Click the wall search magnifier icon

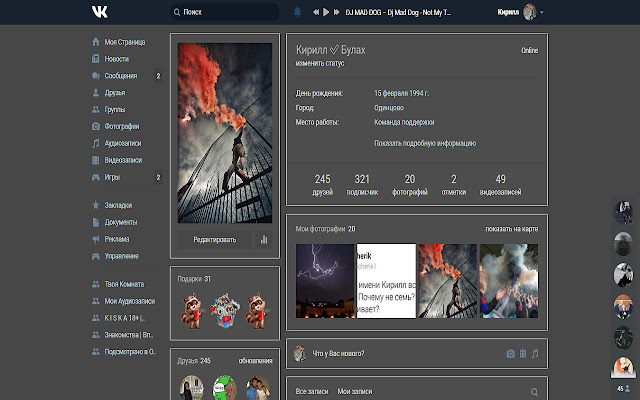pyautogui.click(x=534, y=392)
